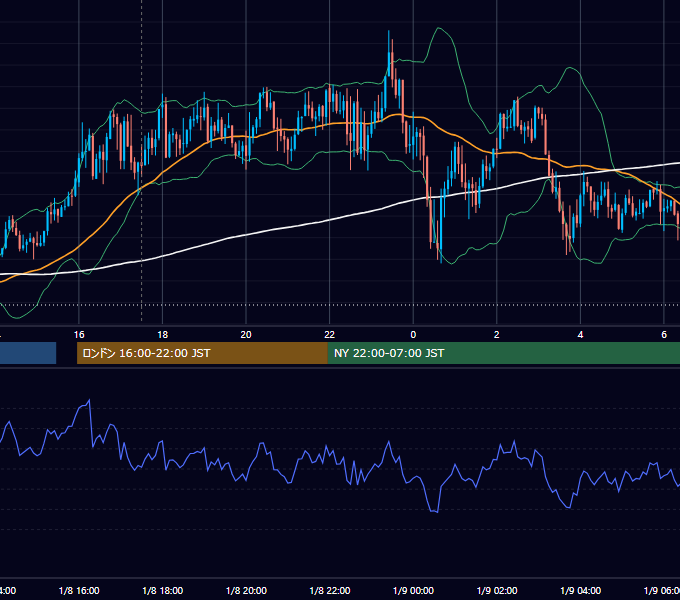680x600 pixels.
Task: Click the 18 hour label on price chart axis
Action: [x=163, y=335]
